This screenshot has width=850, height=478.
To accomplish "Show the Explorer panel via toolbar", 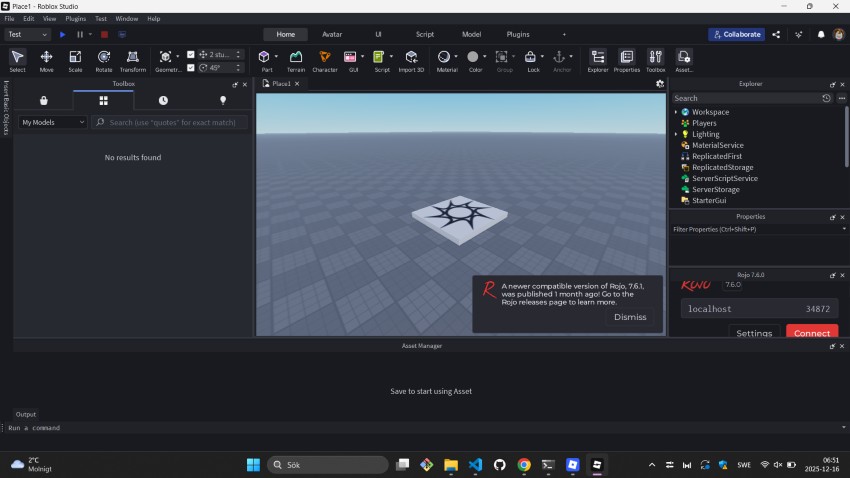I will coord(598,60).
